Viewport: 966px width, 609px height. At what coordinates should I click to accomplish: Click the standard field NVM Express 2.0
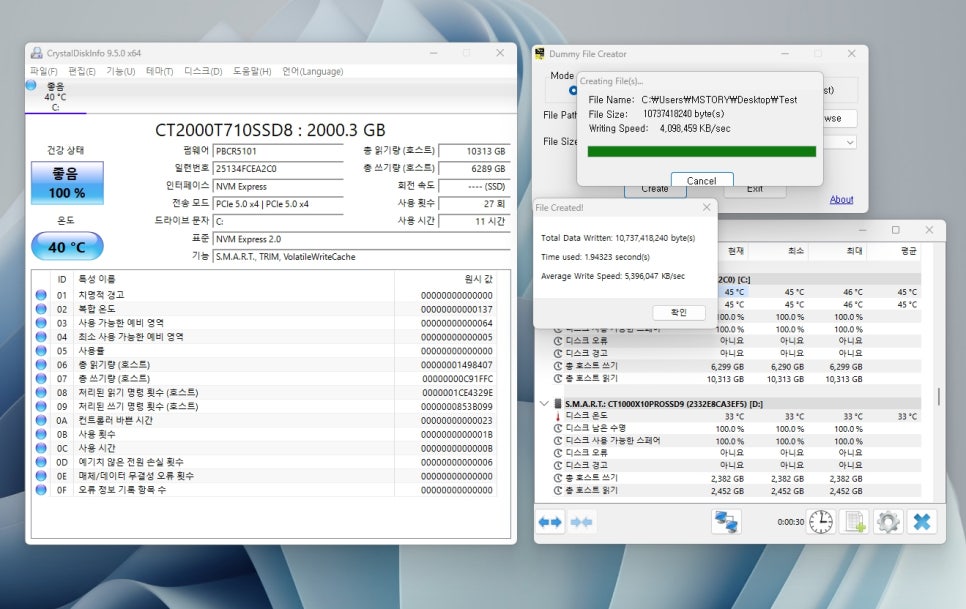click(362, 239)
